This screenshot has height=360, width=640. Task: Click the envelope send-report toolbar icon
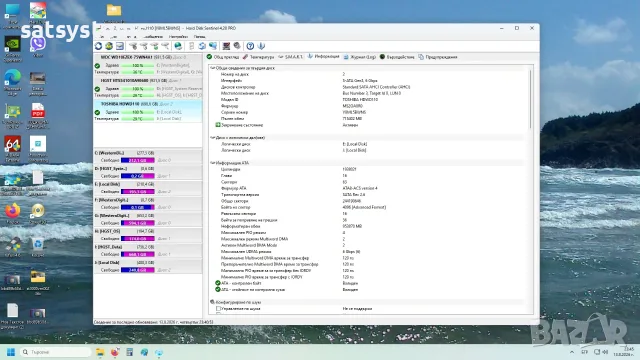(120, 46)
